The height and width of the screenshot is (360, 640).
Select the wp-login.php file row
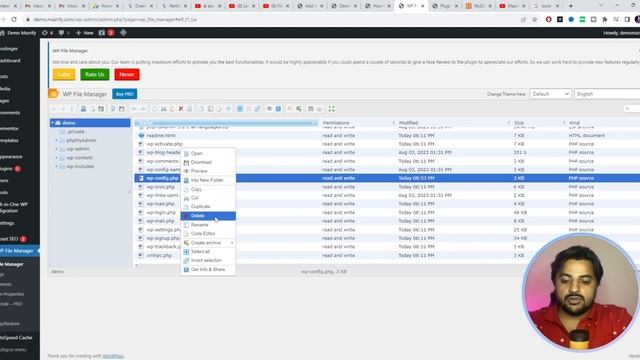pyautogui.click(x=387, y=213)
